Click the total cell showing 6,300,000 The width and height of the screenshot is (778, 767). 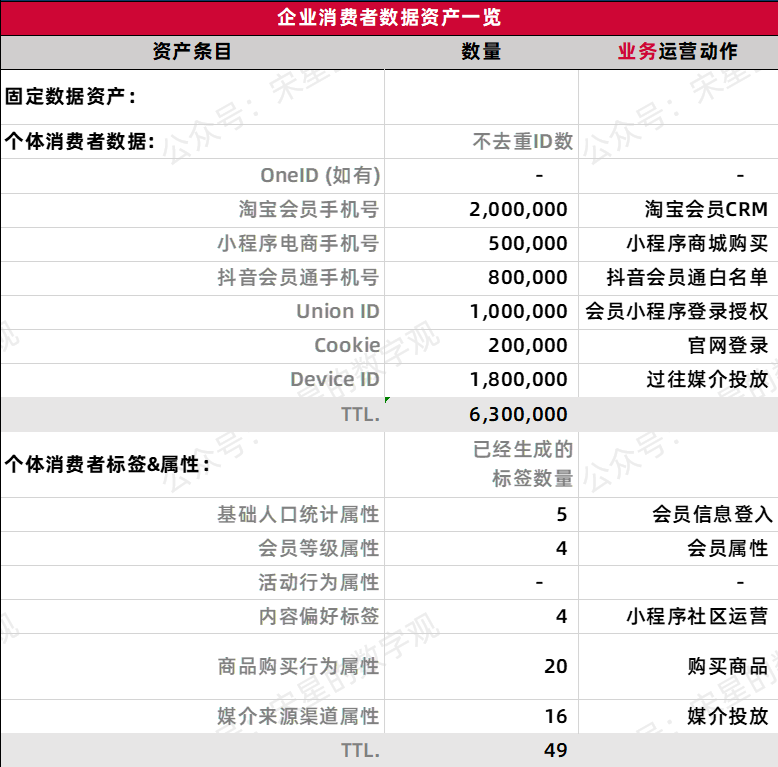[x=518, y=415]
